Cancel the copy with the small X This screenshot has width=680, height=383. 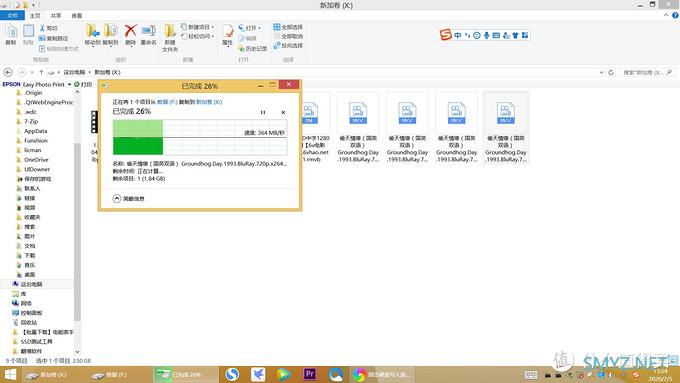283,112
